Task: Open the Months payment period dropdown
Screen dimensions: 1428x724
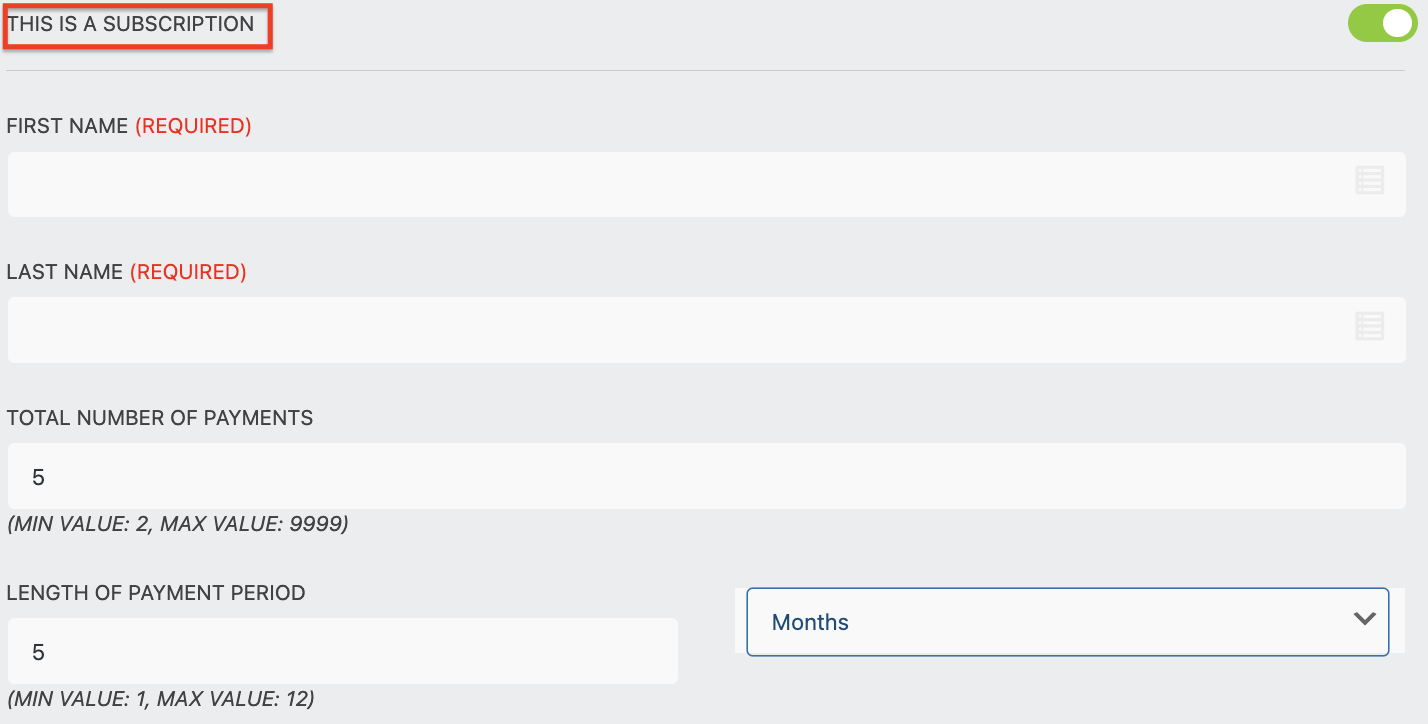Action: coord(1067,621)
